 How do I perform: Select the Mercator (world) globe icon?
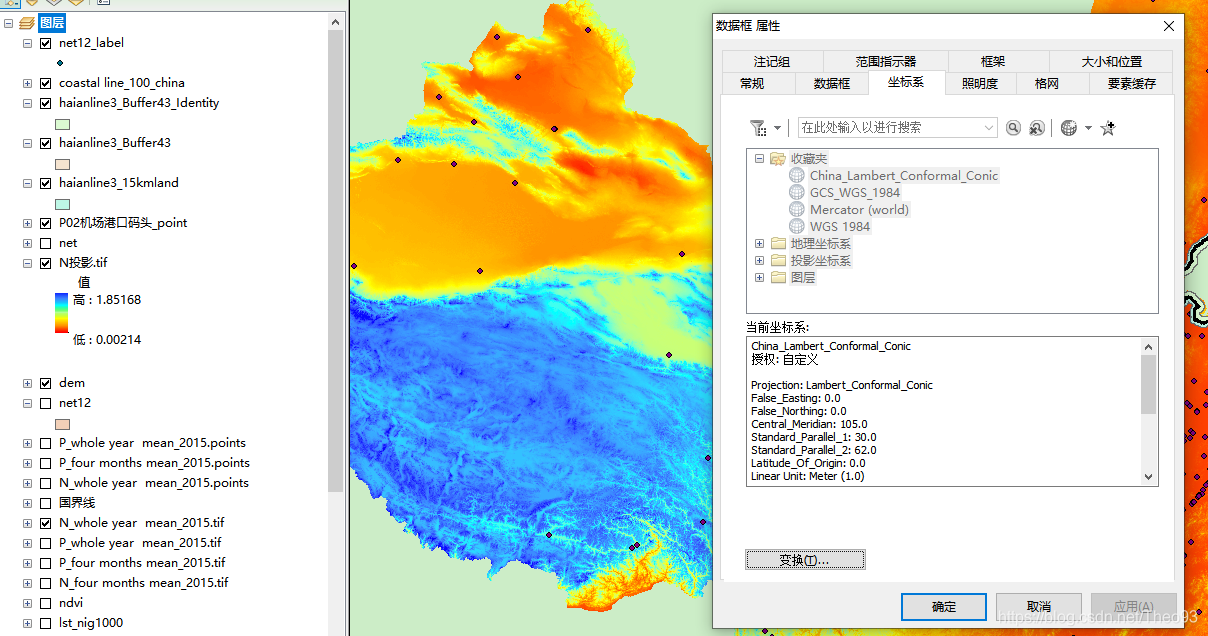(796, 209)
